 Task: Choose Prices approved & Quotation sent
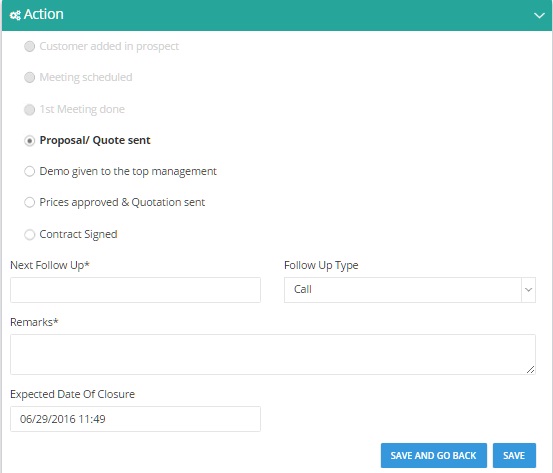30,202
